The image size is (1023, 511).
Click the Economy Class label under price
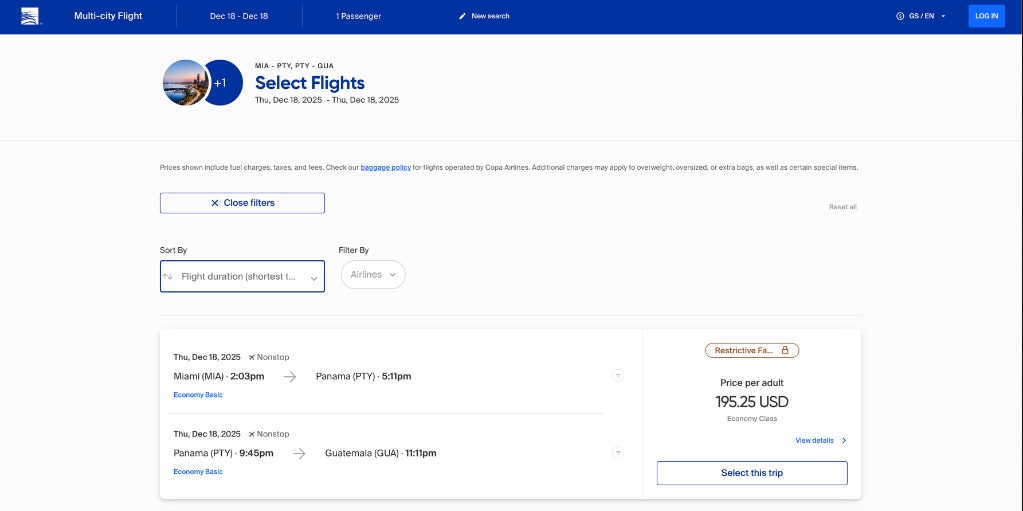(x=752, y=419)
